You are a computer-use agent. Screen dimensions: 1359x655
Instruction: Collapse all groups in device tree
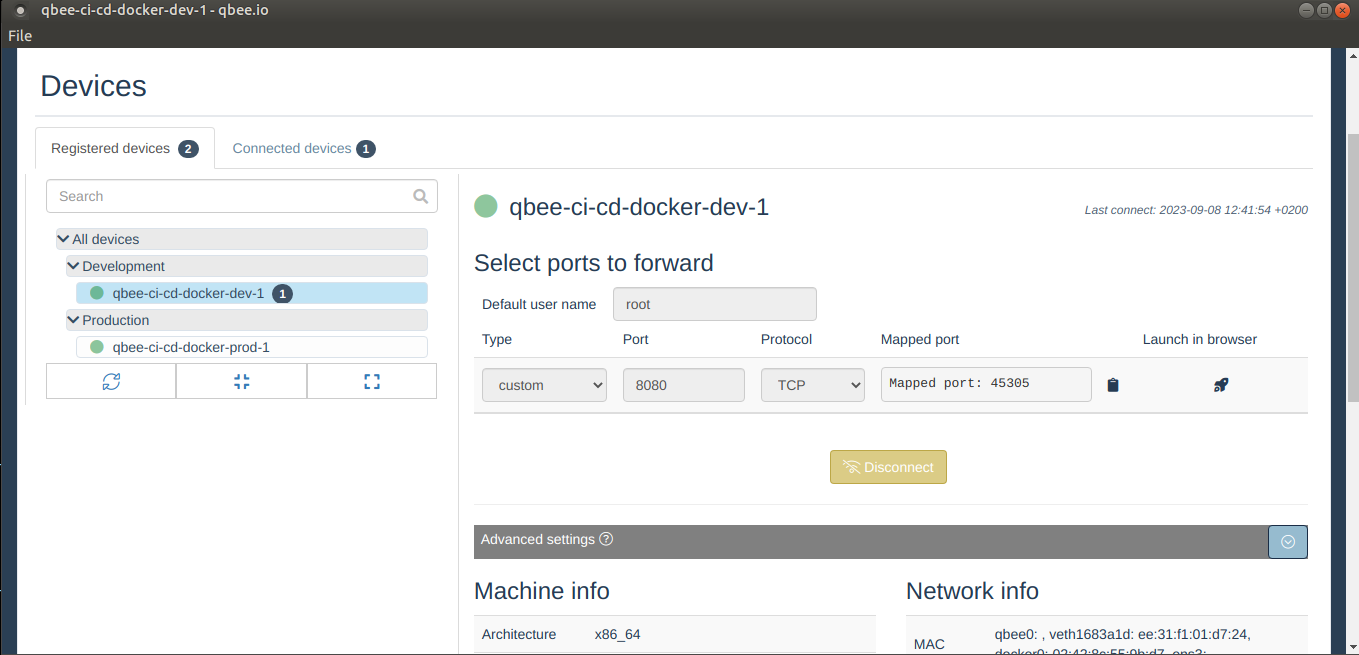241,381
